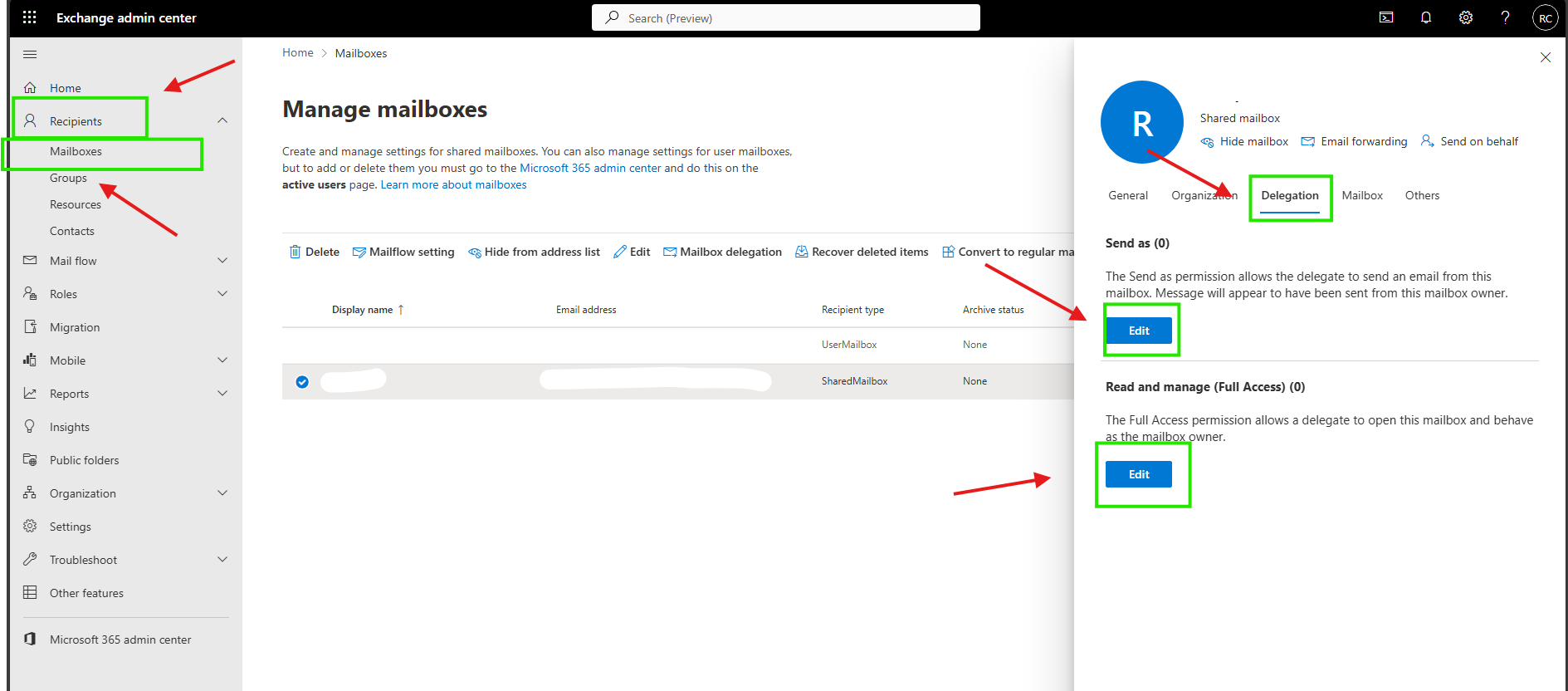Expand the Troubleshoot chevron

(222, 560)
